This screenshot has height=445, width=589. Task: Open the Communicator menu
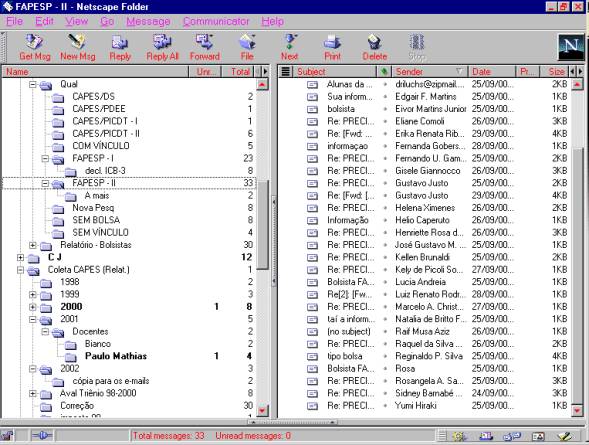(216, 21)
